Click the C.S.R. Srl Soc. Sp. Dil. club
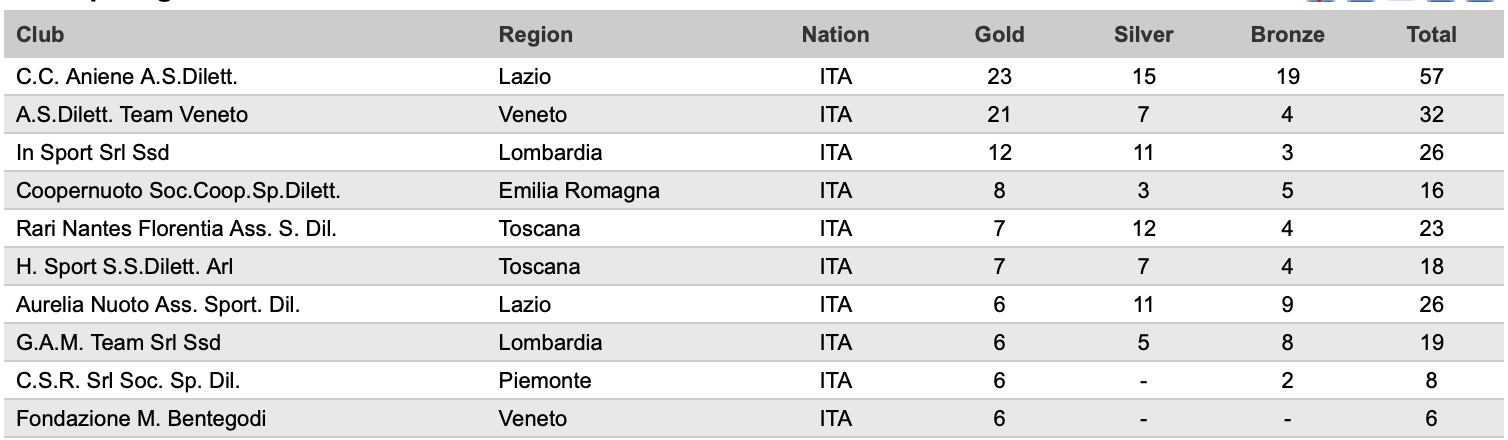Screen dimensions: 1508x440 (114, 381)
